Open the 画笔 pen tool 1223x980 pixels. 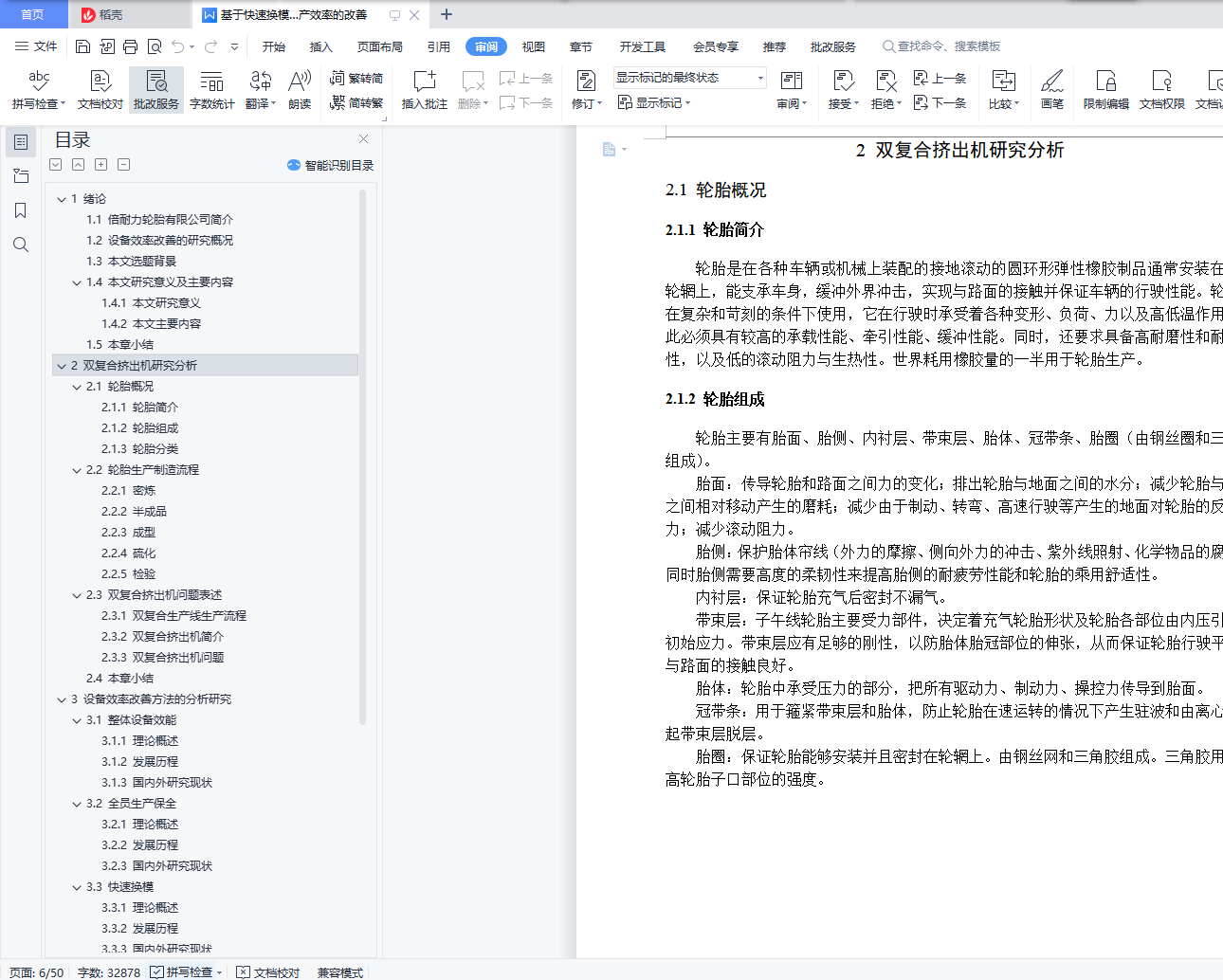point(1052,90)
